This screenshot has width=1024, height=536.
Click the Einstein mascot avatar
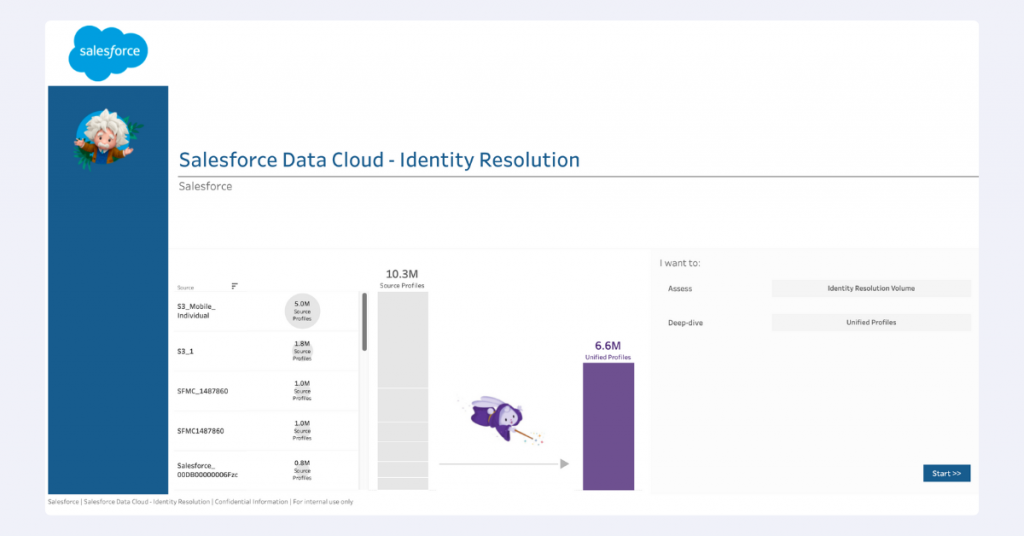point(107,139)
